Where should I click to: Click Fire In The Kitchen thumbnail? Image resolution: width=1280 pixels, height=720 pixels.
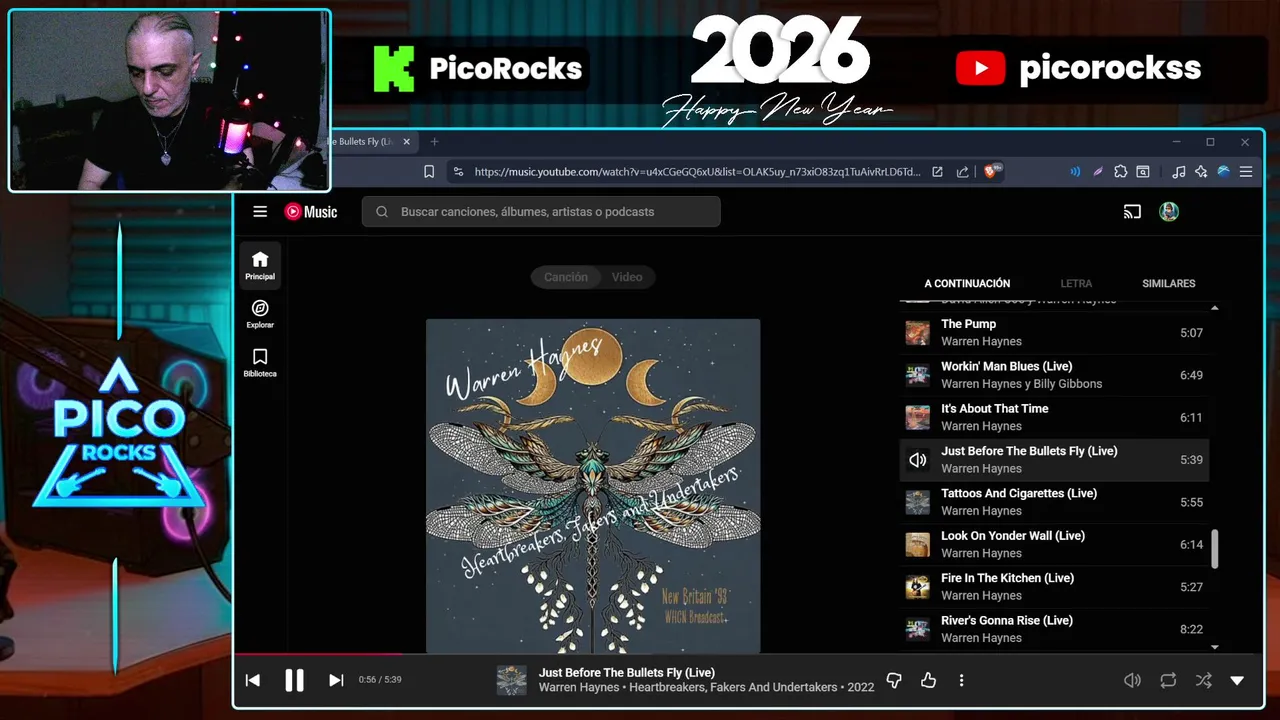(917, 587)
